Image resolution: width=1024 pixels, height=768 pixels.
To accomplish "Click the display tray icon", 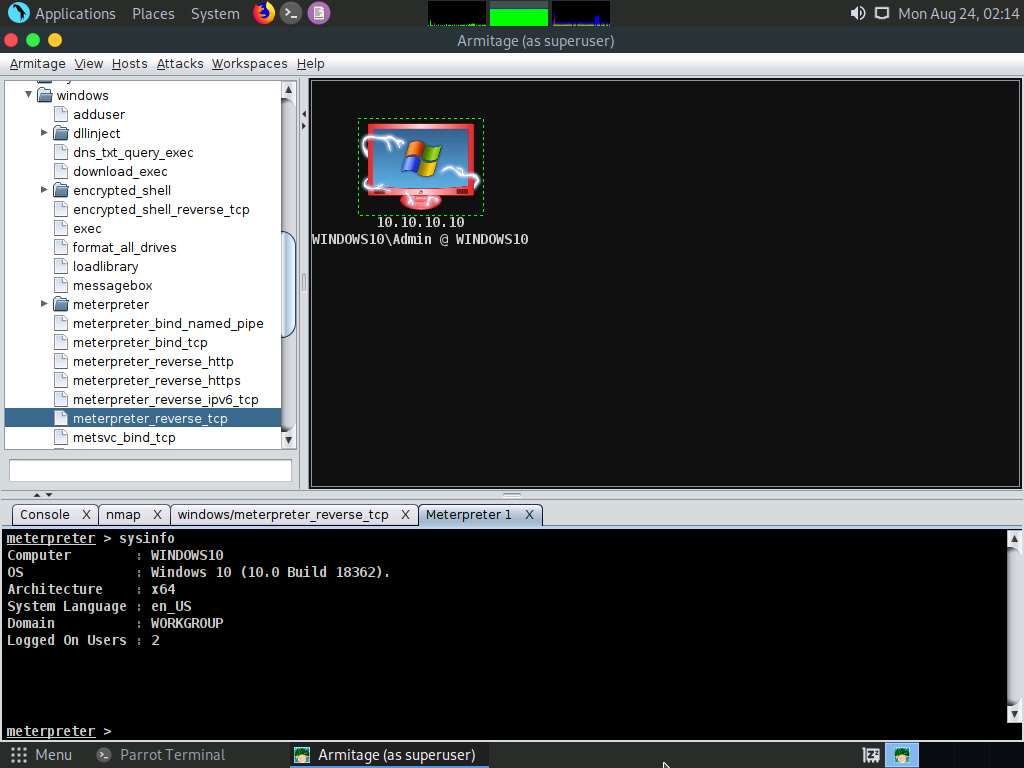I will click(x=882, y=13).
